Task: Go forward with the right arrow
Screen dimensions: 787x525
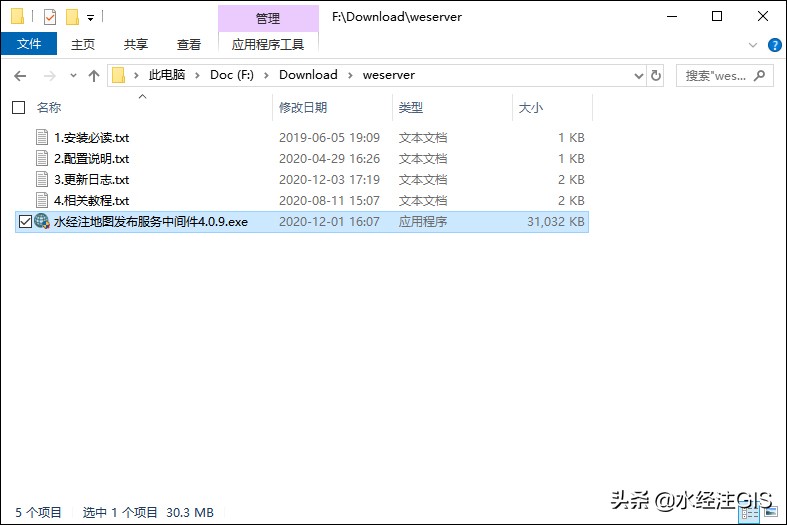Action: (x=50, y=76)
